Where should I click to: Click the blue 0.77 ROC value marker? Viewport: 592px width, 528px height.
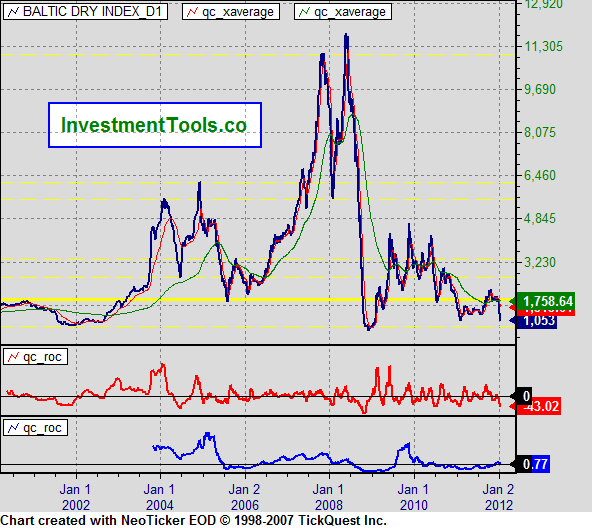(x=536, y=464)
